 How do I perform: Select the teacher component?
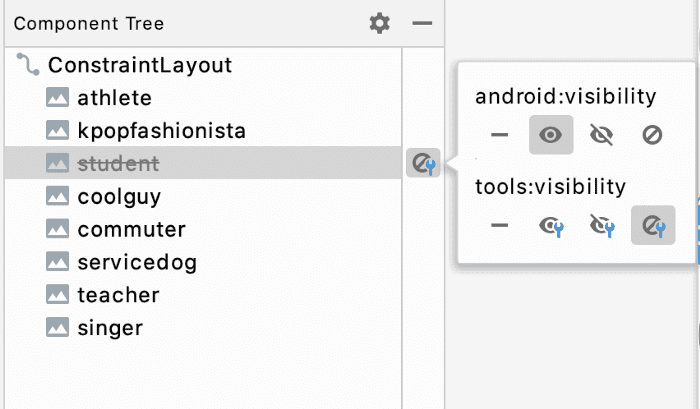coord(118,295)
